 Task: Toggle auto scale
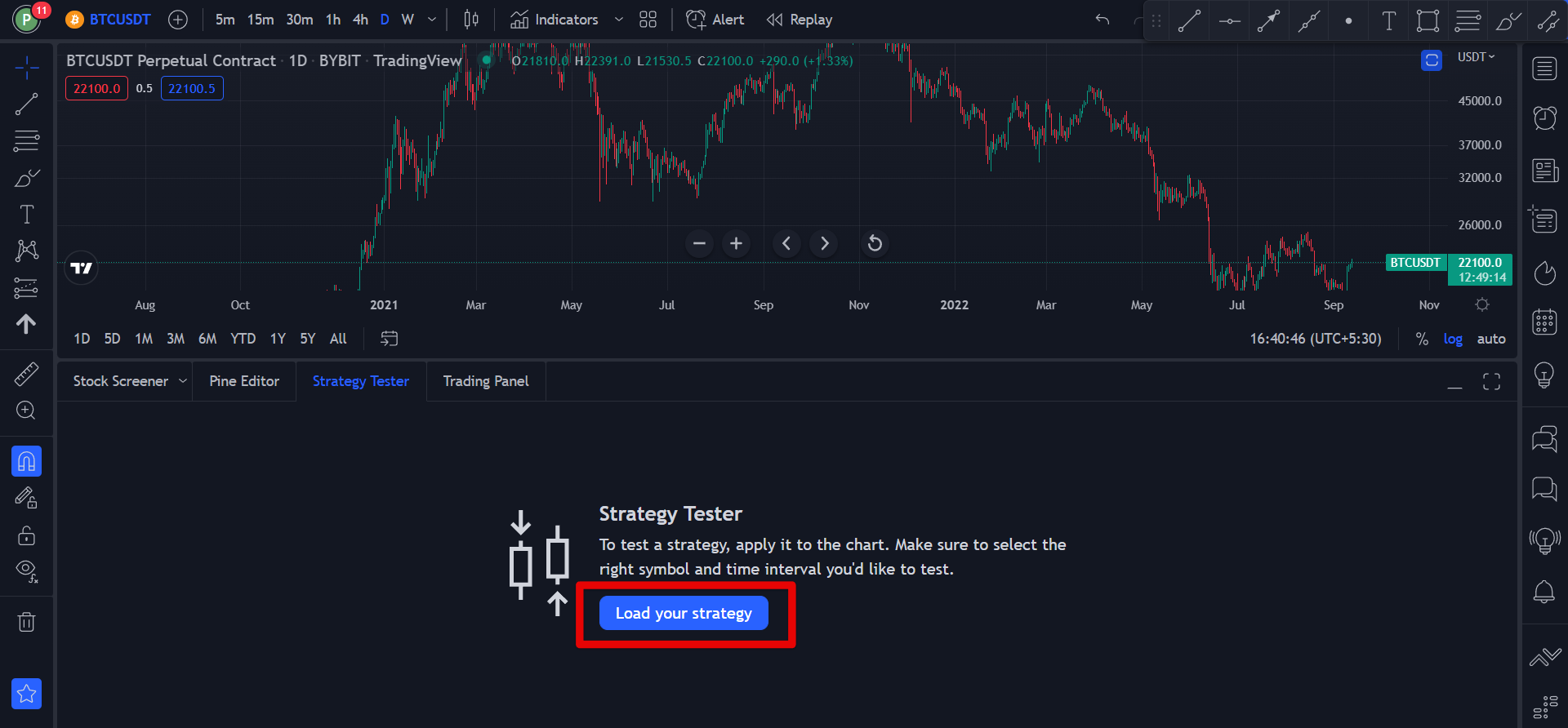[x=1491, y=339]
